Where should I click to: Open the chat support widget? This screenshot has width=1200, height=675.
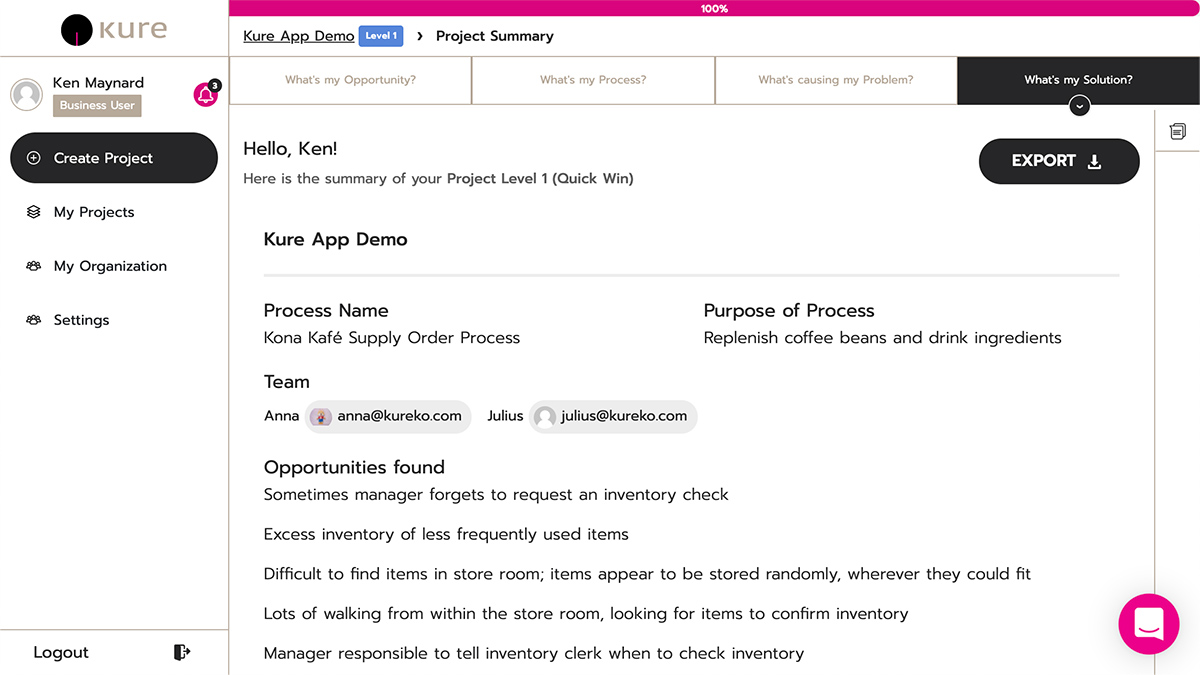[x=1148, y=624]
